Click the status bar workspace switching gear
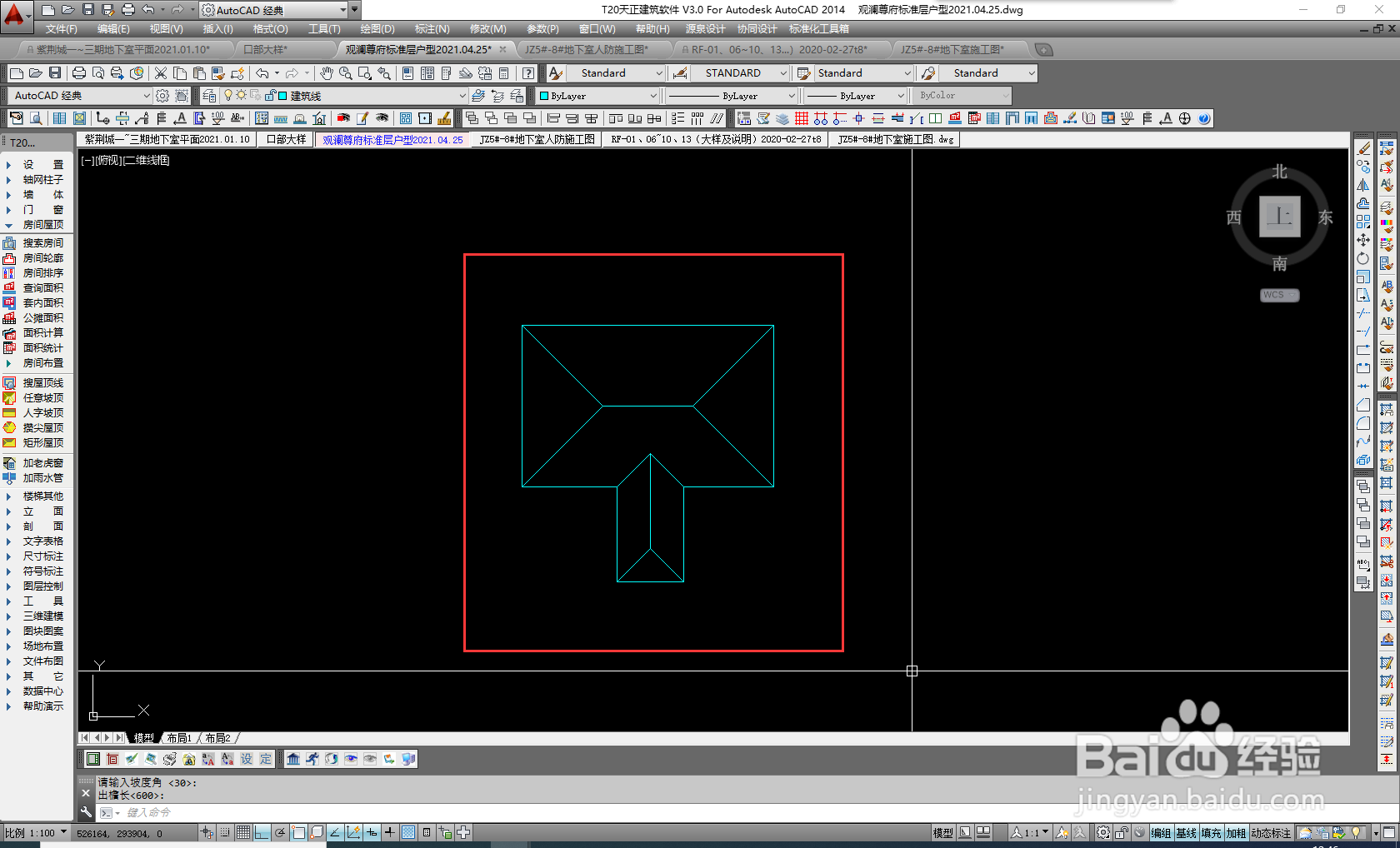The height and width of the screenshot is (848, 1400). pyautogui.click(x=1103, y=832)
